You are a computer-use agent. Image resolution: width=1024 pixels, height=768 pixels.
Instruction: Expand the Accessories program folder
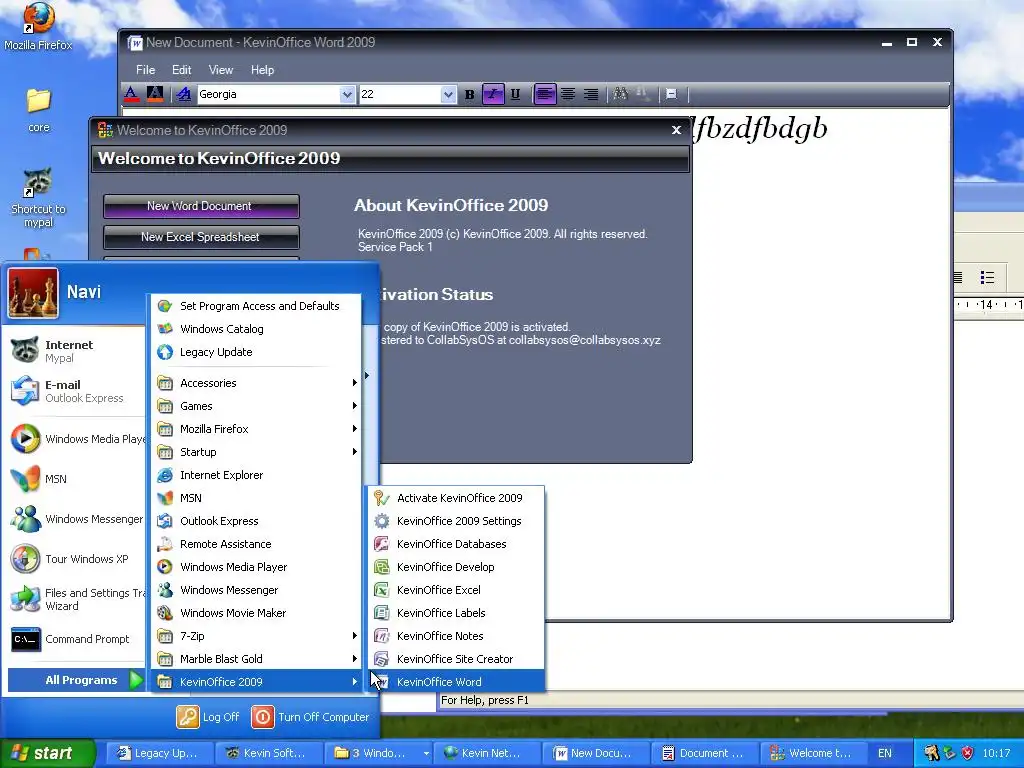coord(257,383)
